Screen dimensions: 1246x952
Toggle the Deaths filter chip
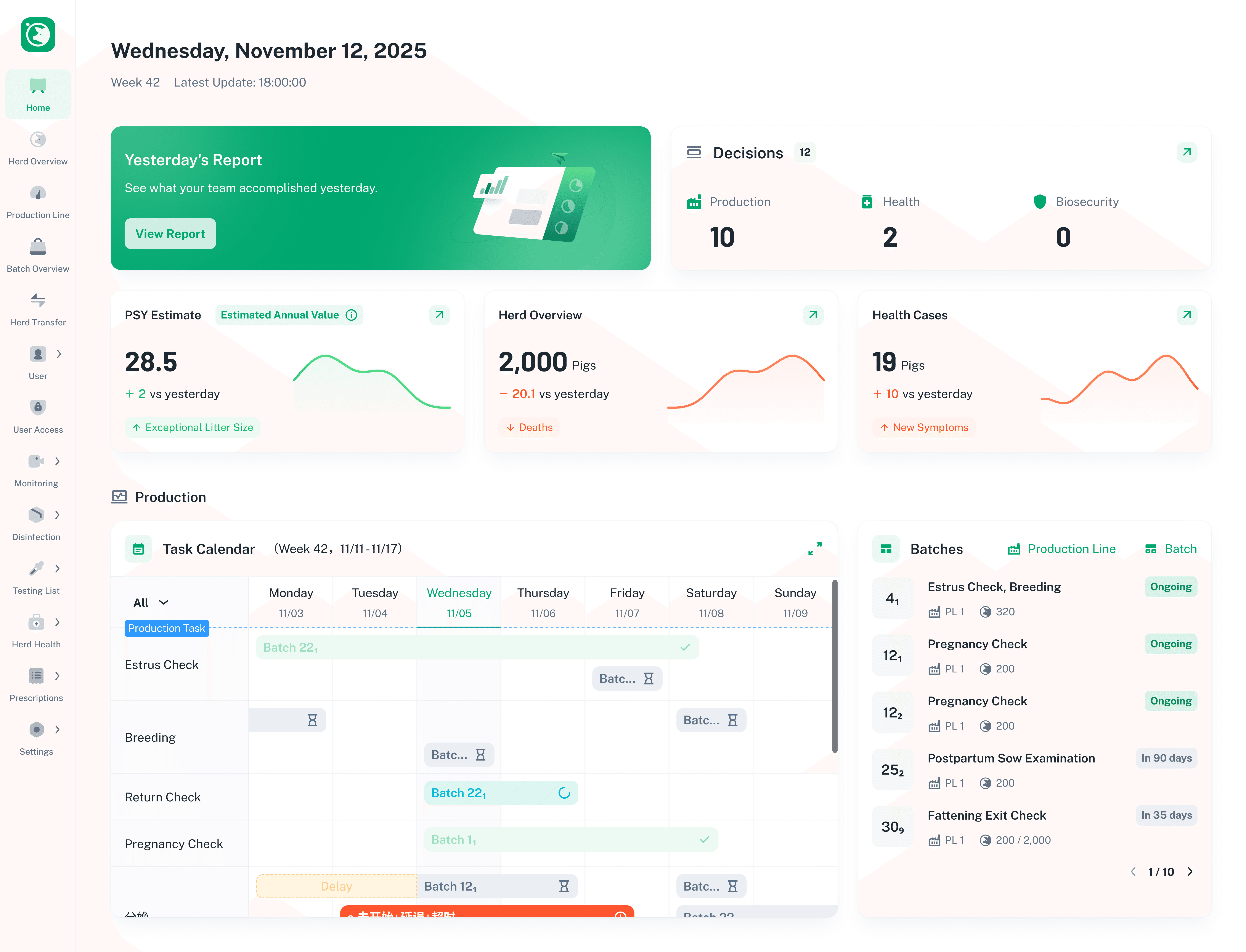pyautogui.click(x=529, y=427)
